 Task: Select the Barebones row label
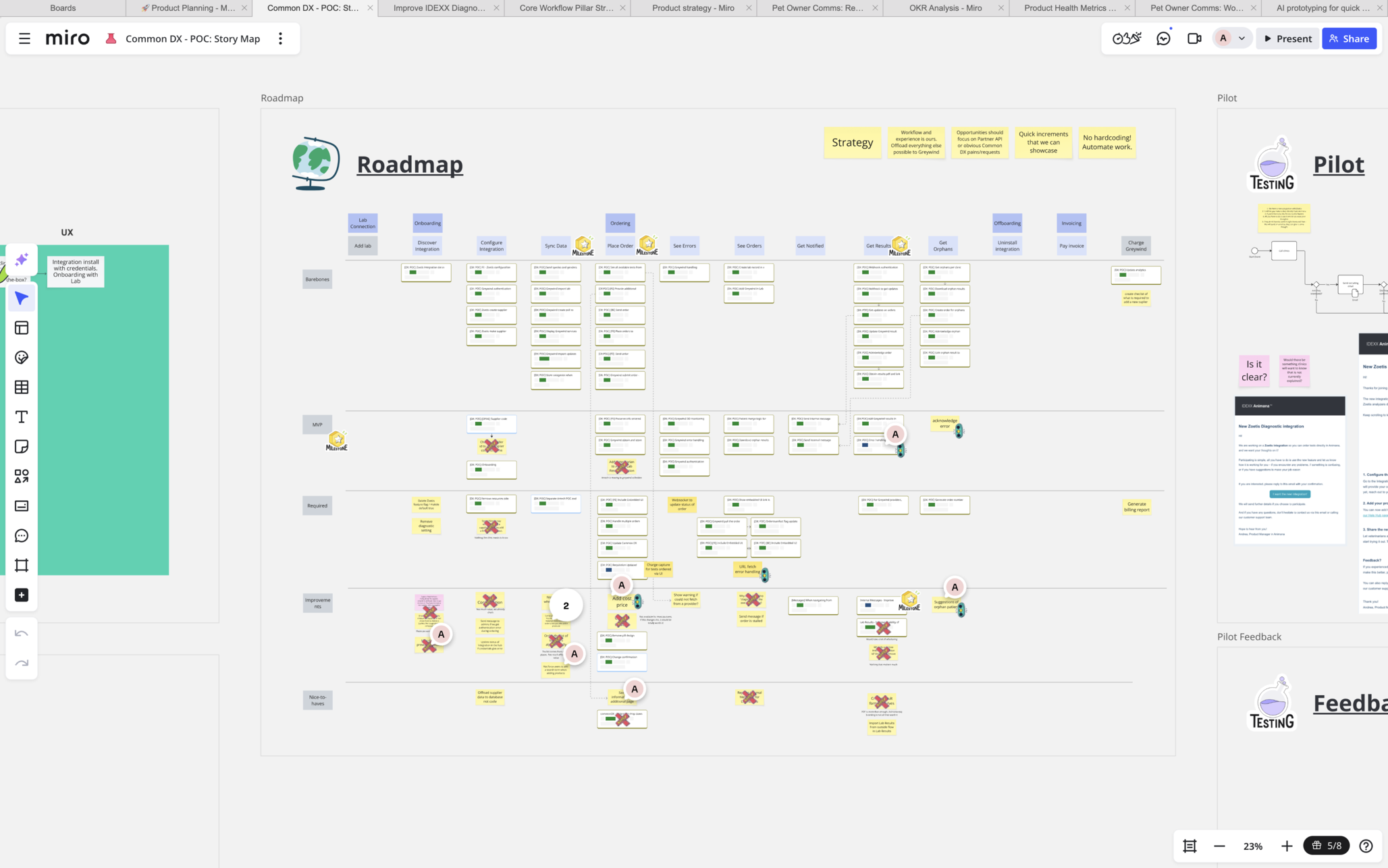(317, 279)
